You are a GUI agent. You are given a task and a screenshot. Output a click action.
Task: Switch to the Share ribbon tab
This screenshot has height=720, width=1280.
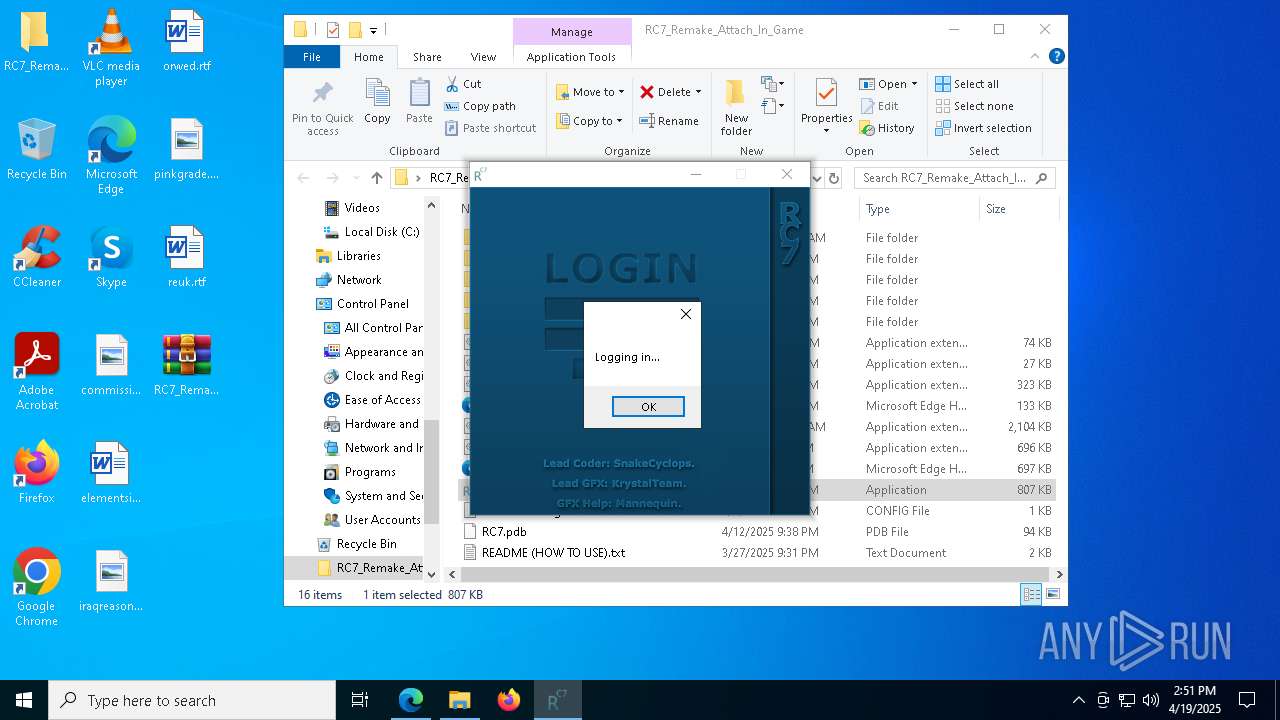[427, 57]
